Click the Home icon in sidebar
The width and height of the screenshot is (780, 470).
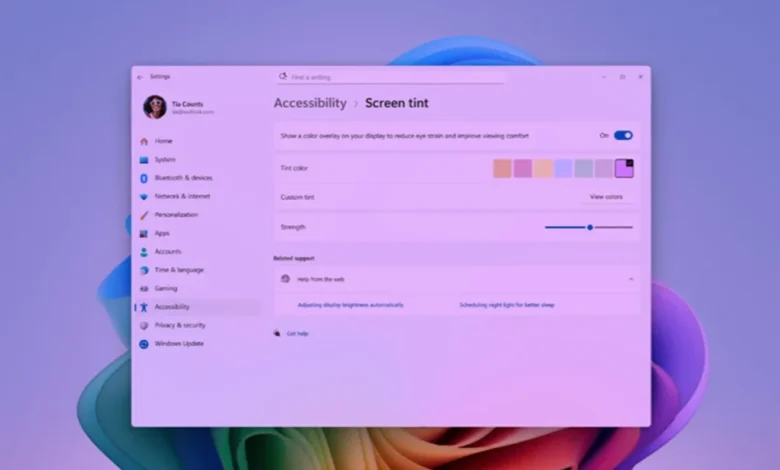(144, 141)
